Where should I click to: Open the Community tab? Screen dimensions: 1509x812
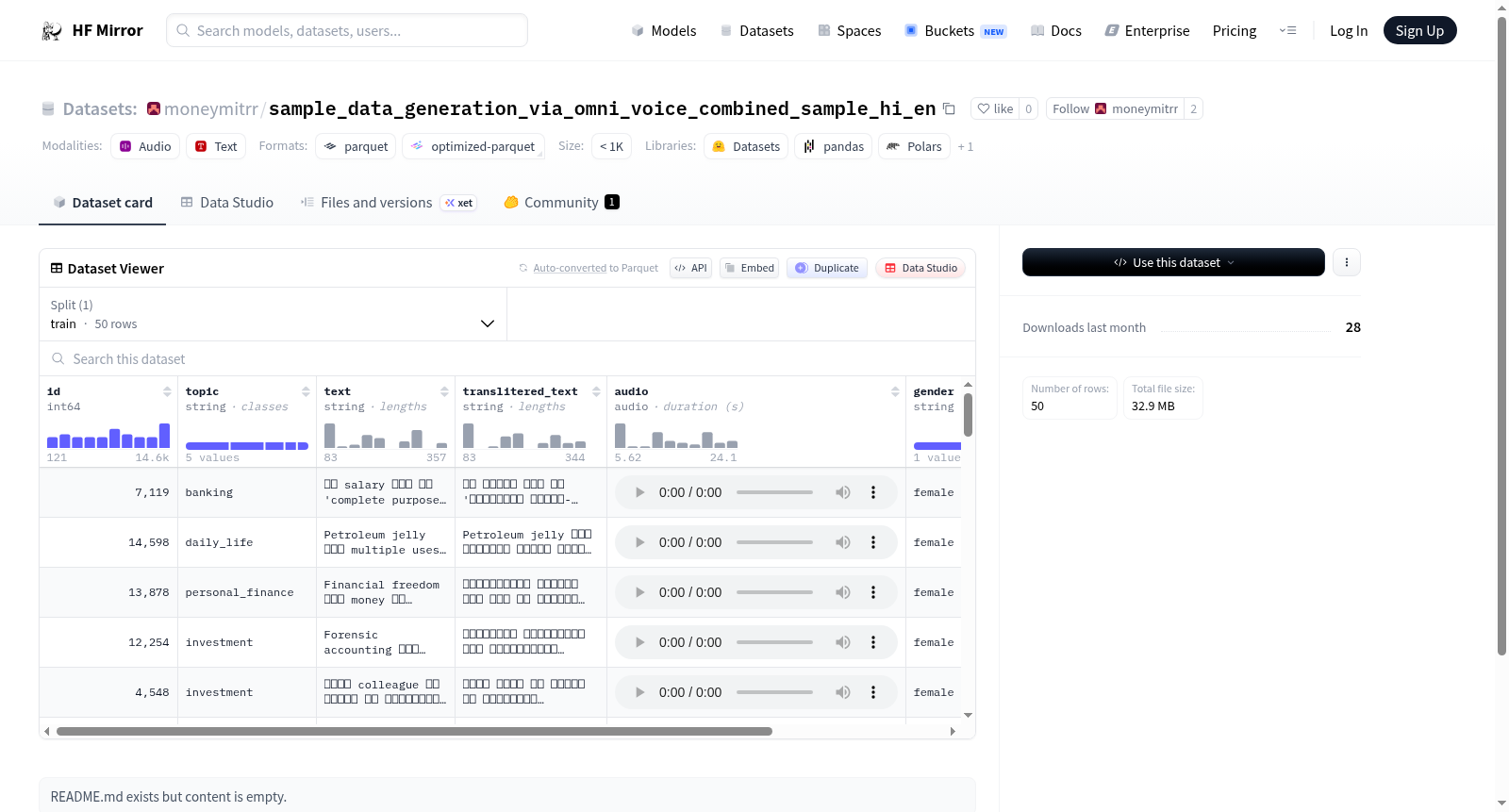pos(561,203)
